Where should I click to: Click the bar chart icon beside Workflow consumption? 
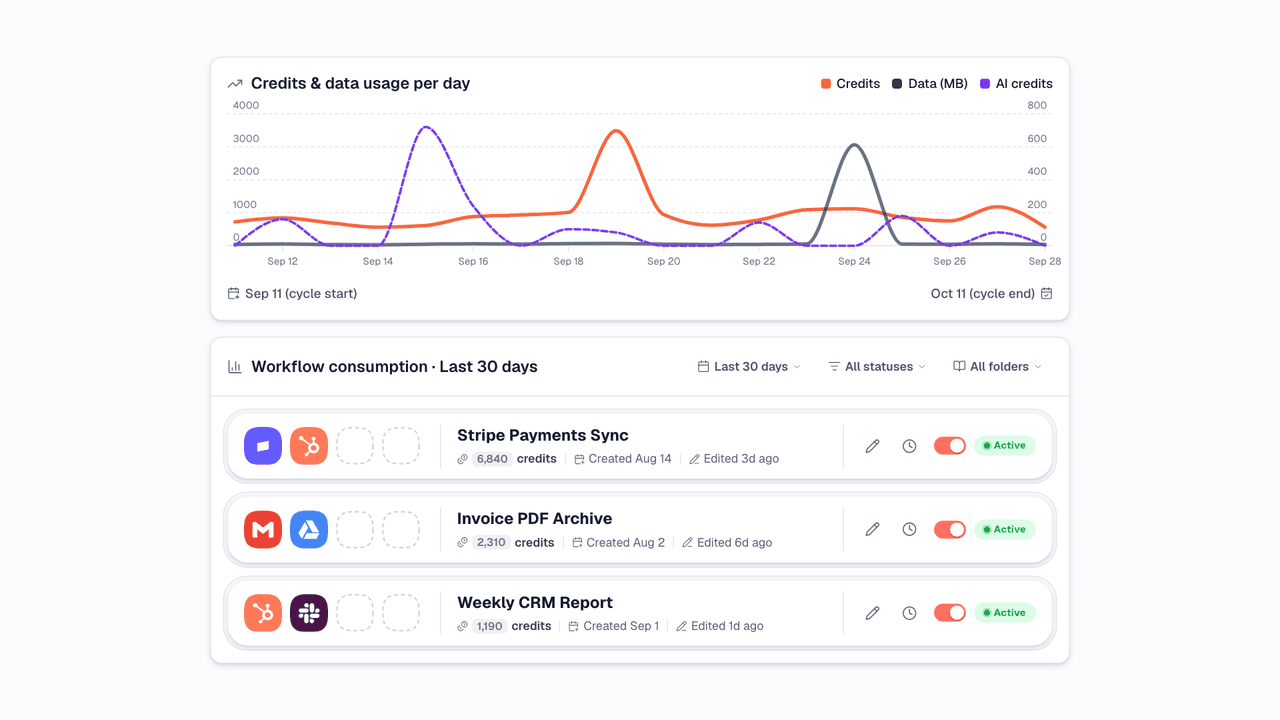[235, 367]
